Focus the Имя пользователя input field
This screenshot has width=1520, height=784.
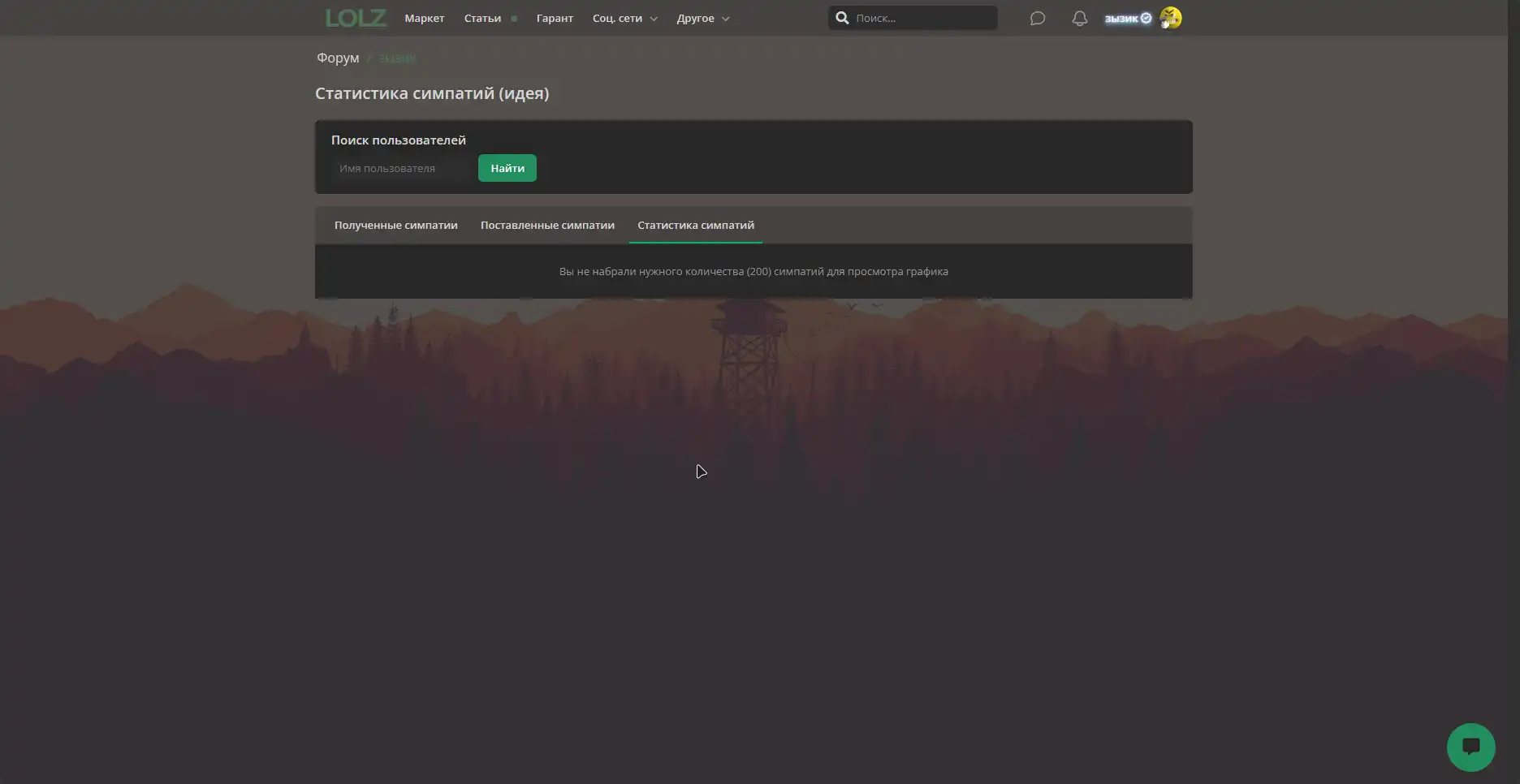point(402,168)
